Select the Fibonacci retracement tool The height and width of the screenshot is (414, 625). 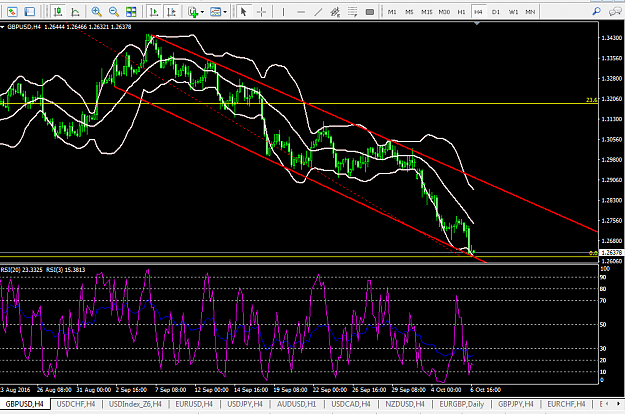click(352, 12)
